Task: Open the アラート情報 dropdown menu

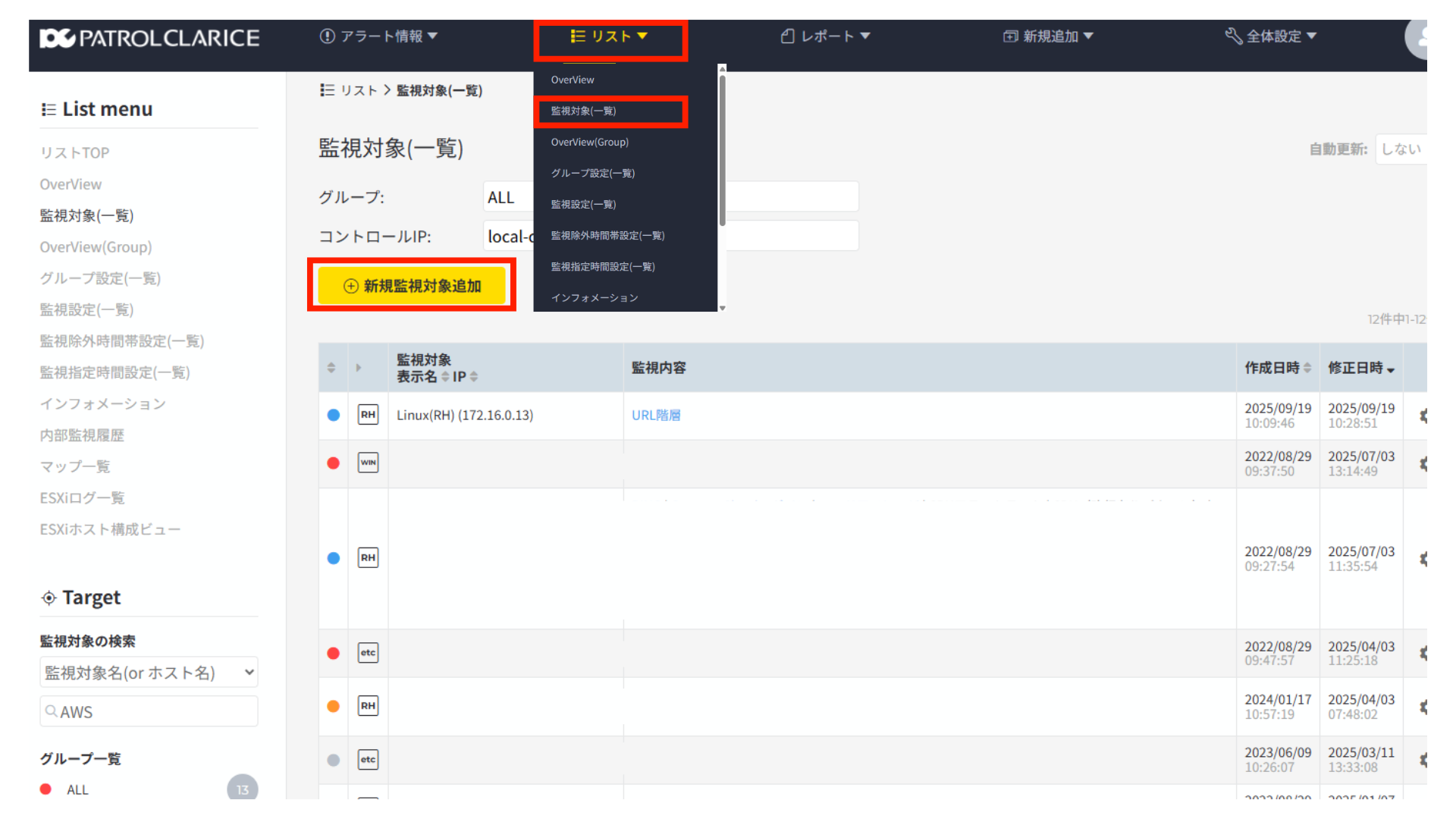Action: pos(378,36)
